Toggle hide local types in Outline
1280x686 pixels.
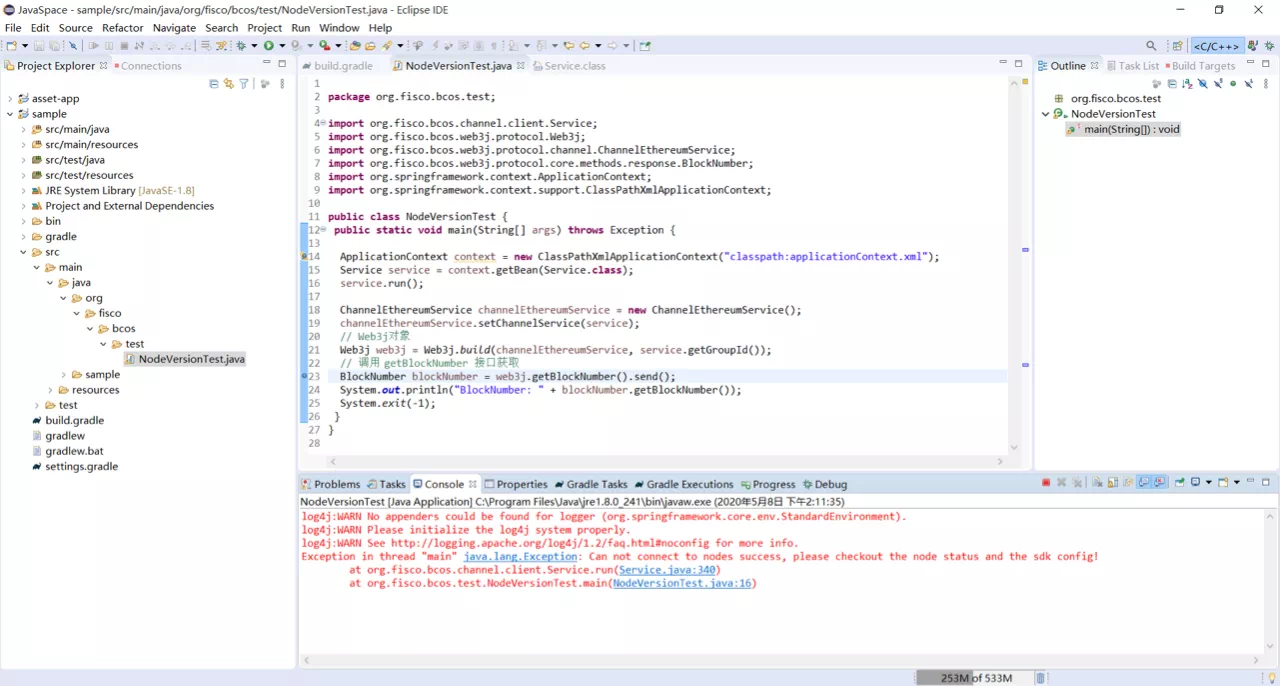(1249, 84)
